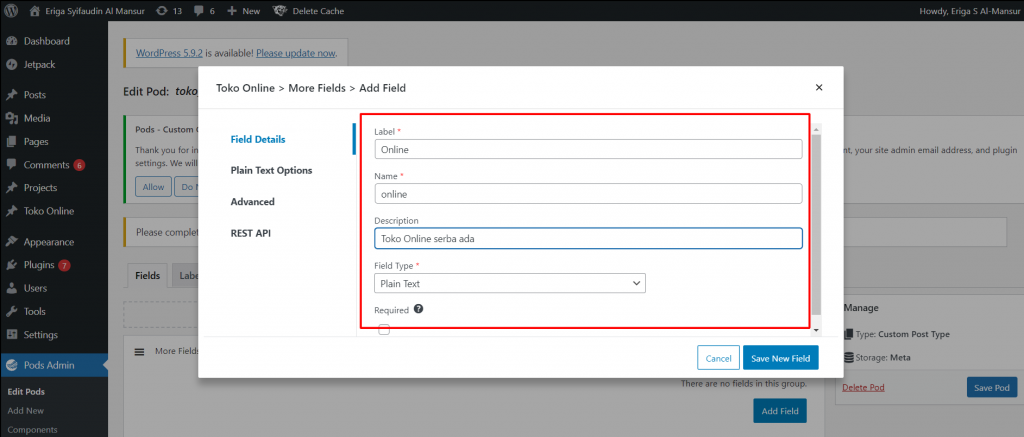The width and height of the screenshot is (1024, 437).
Task: Open the updates icon showing 13
Action: coord(169,10)
